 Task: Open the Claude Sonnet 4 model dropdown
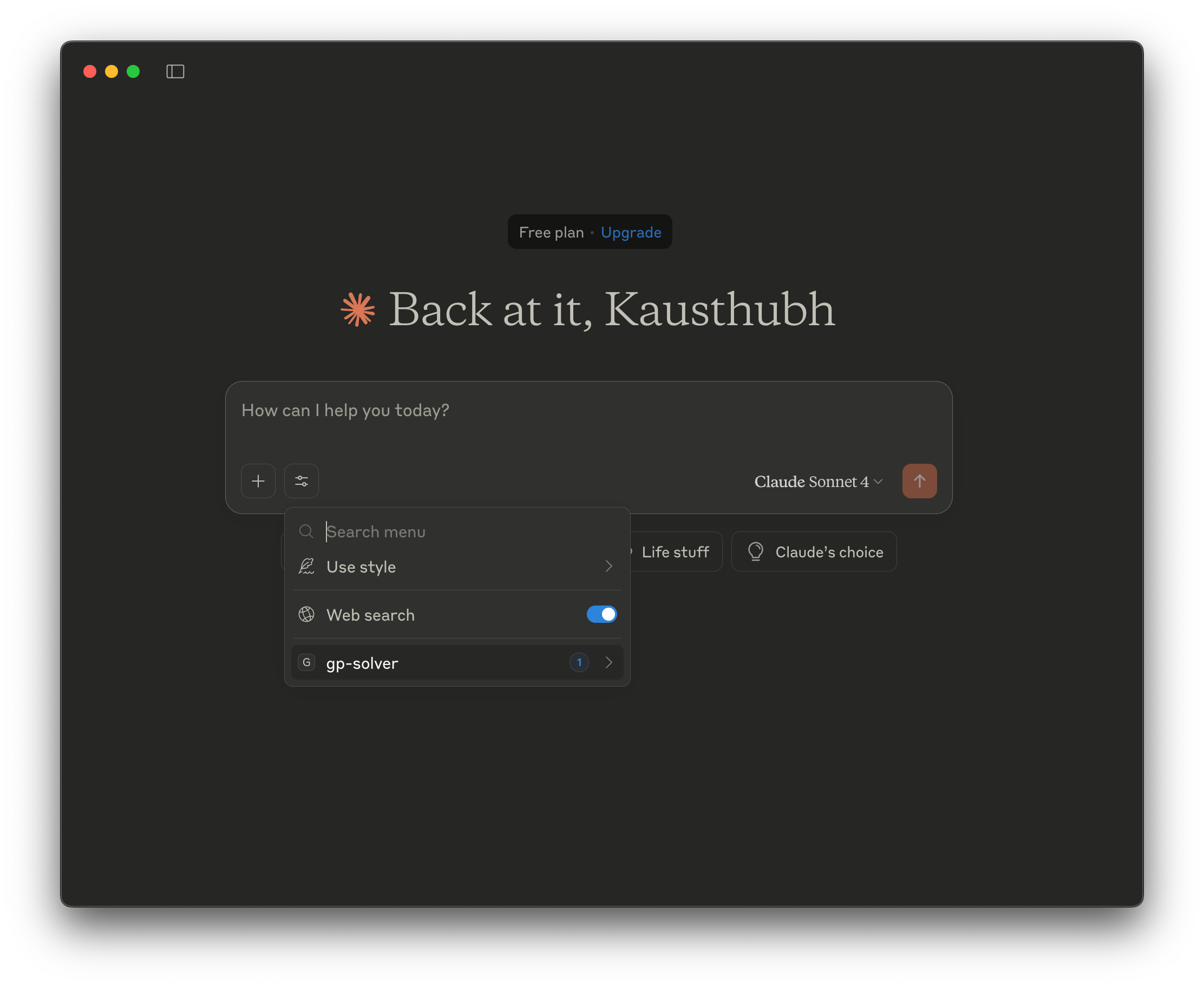pyautogui.click(x=818, y=482)
